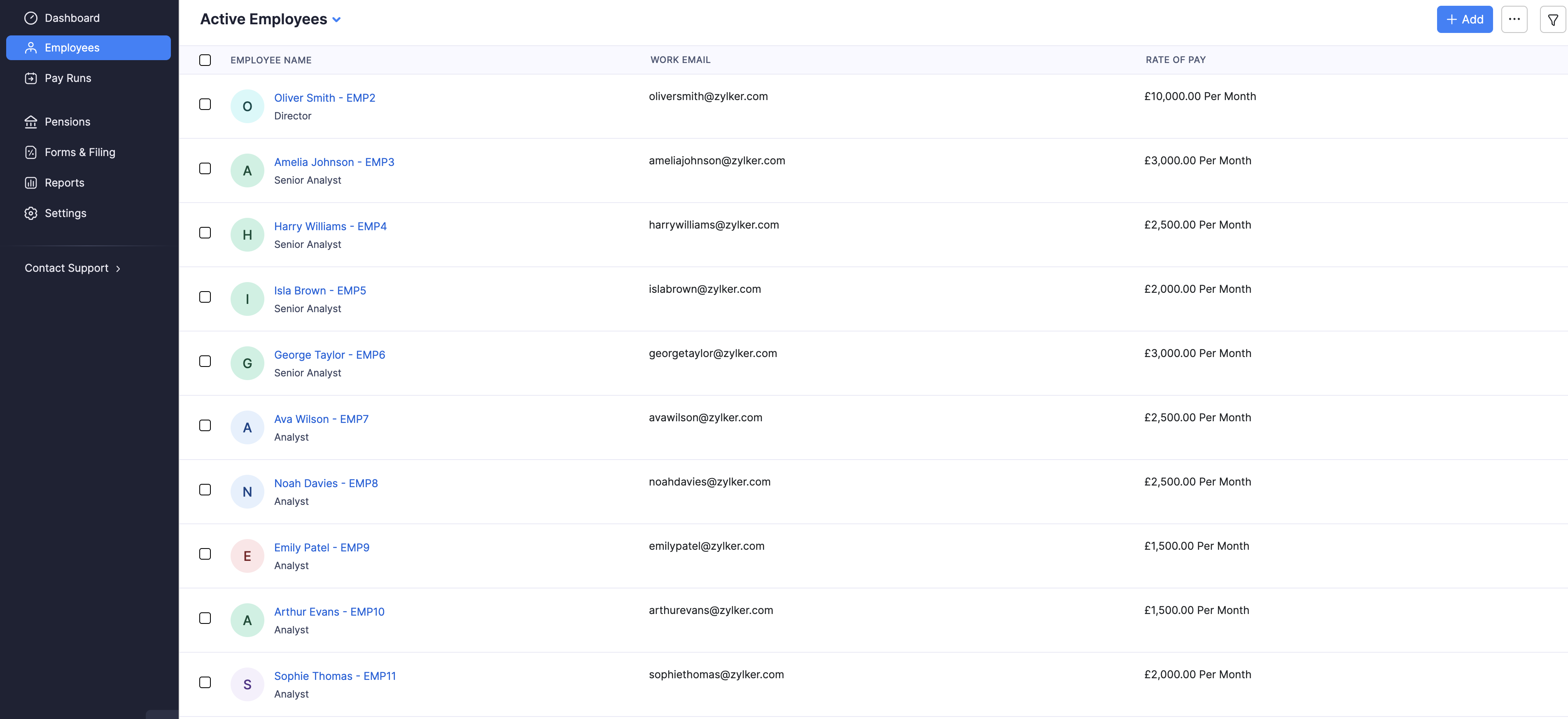The image size is (1568, 719).
Task: Check the box for Amelia Johnson
Action: [x=205, y=169]
